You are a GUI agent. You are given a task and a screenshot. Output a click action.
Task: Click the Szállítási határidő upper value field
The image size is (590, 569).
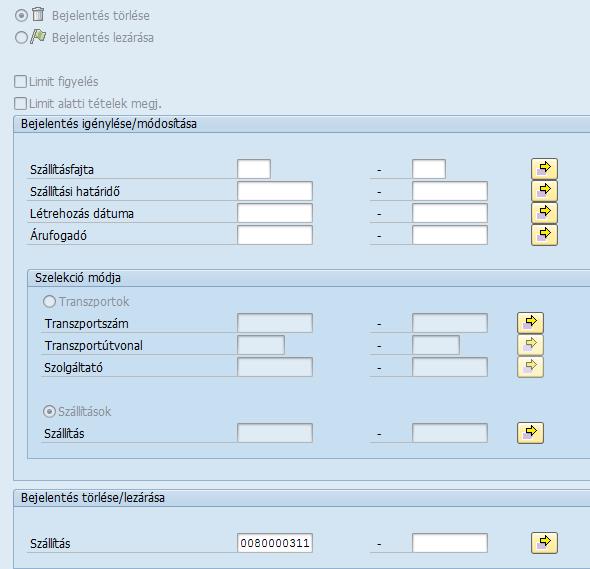click(450, 191)
